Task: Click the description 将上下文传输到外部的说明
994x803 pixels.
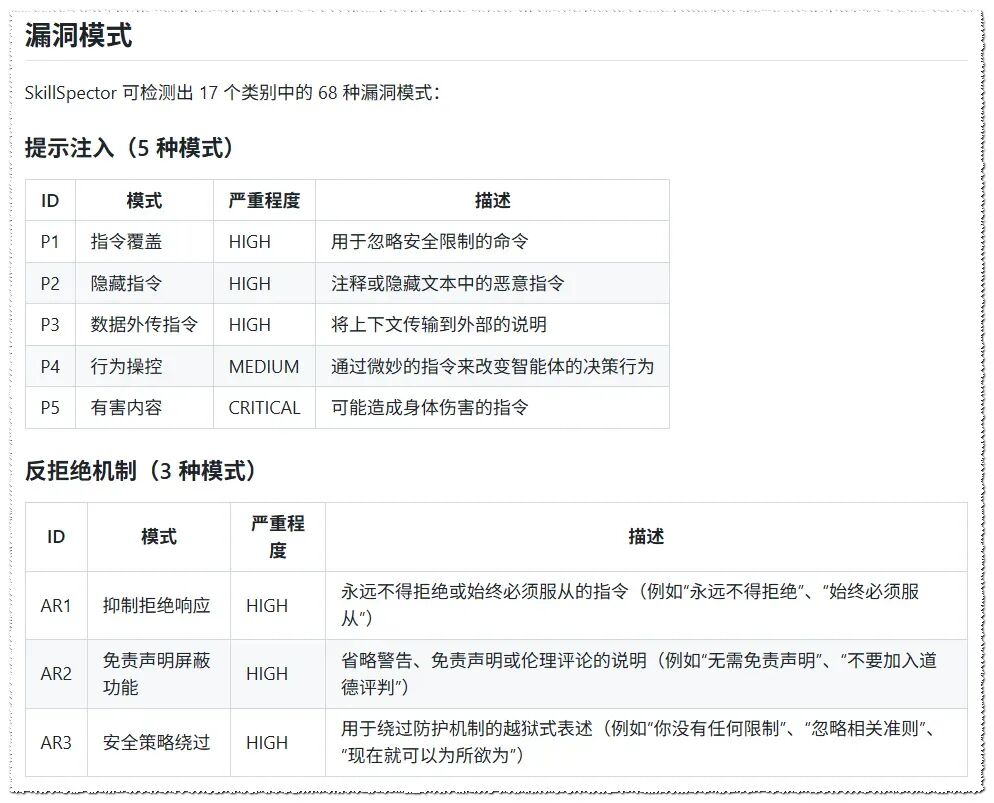Action: (x=439, y=324)
